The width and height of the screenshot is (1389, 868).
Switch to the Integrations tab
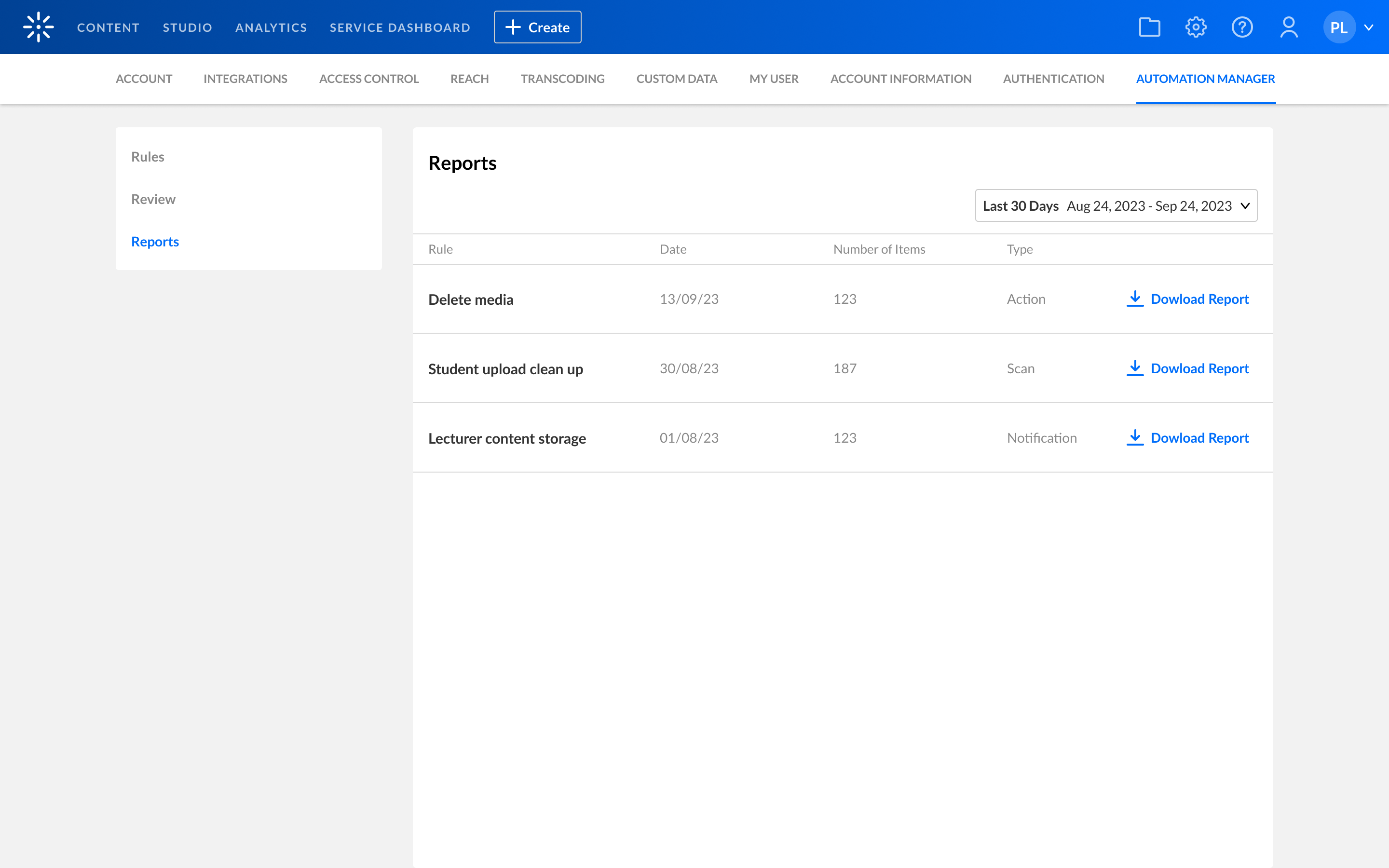pyautogui.click(x=245, y=79)
